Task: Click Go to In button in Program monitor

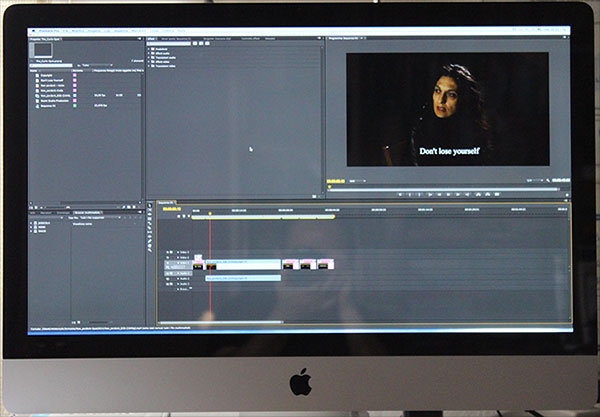Action: [x=430, y=194]
